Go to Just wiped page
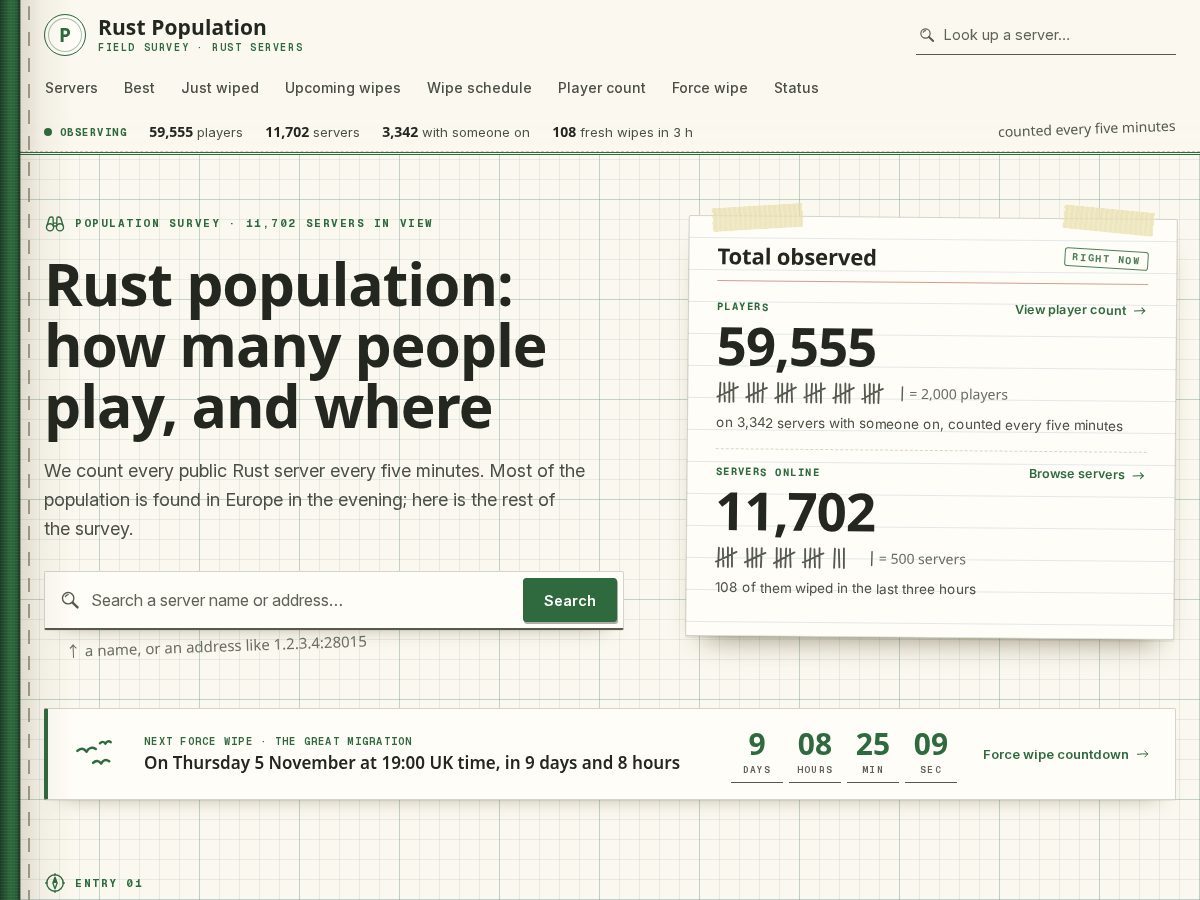 220,88
